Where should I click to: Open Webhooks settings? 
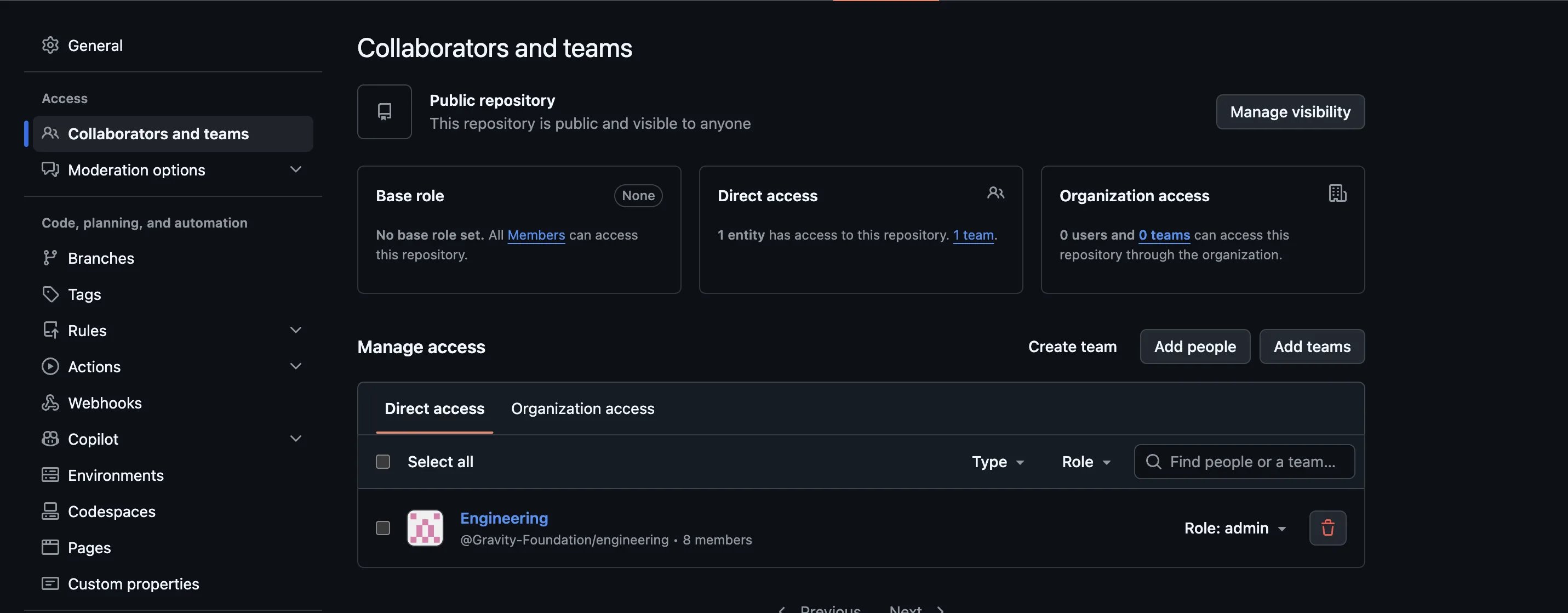click(x=173, y=403)
